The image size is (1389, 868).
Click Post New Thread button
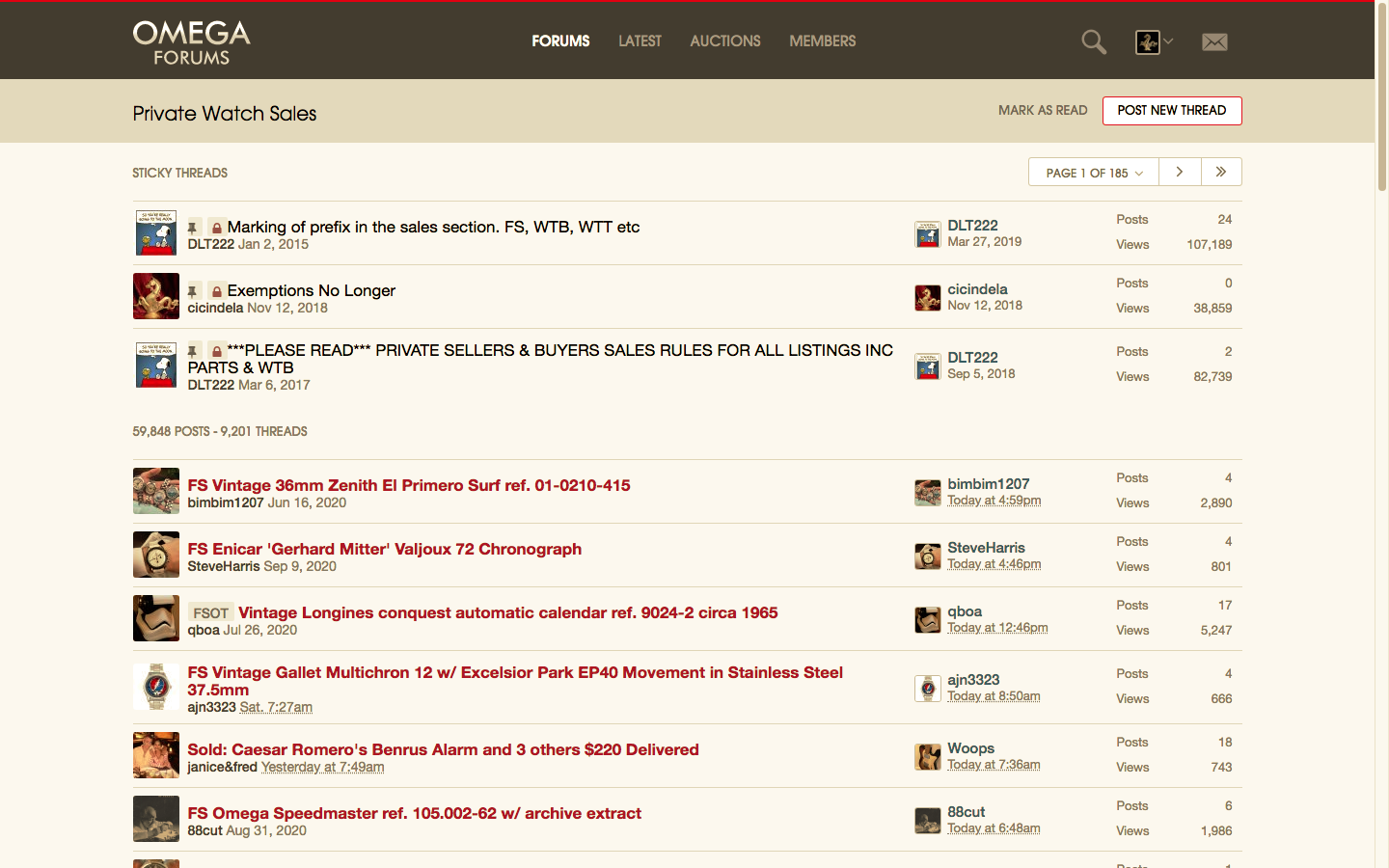pos(1171,110)
